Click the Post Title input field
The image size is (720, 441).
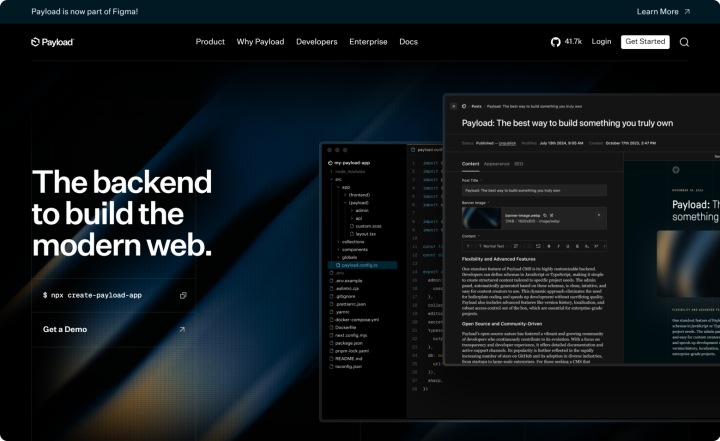tap(534, 190)
